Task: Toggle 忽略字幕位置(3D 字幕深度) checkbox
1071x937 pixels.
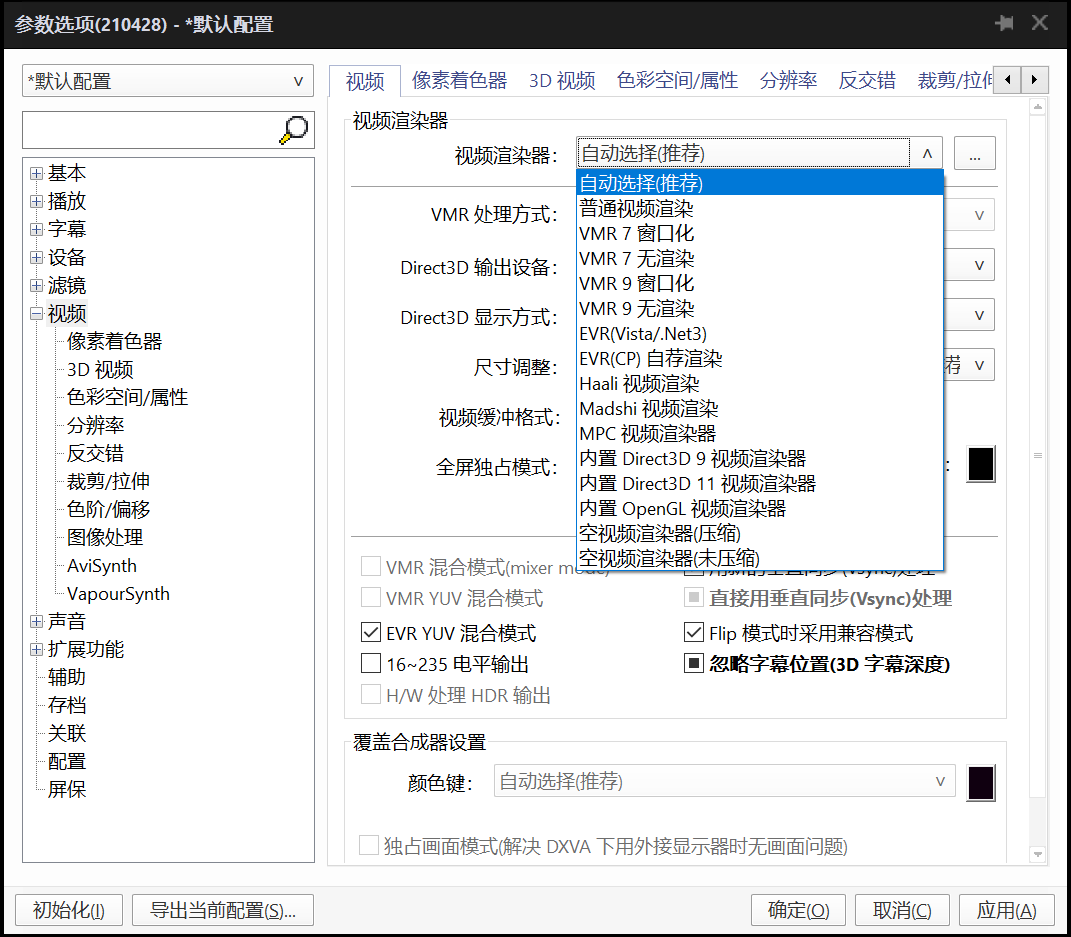Action: point(694,663)
